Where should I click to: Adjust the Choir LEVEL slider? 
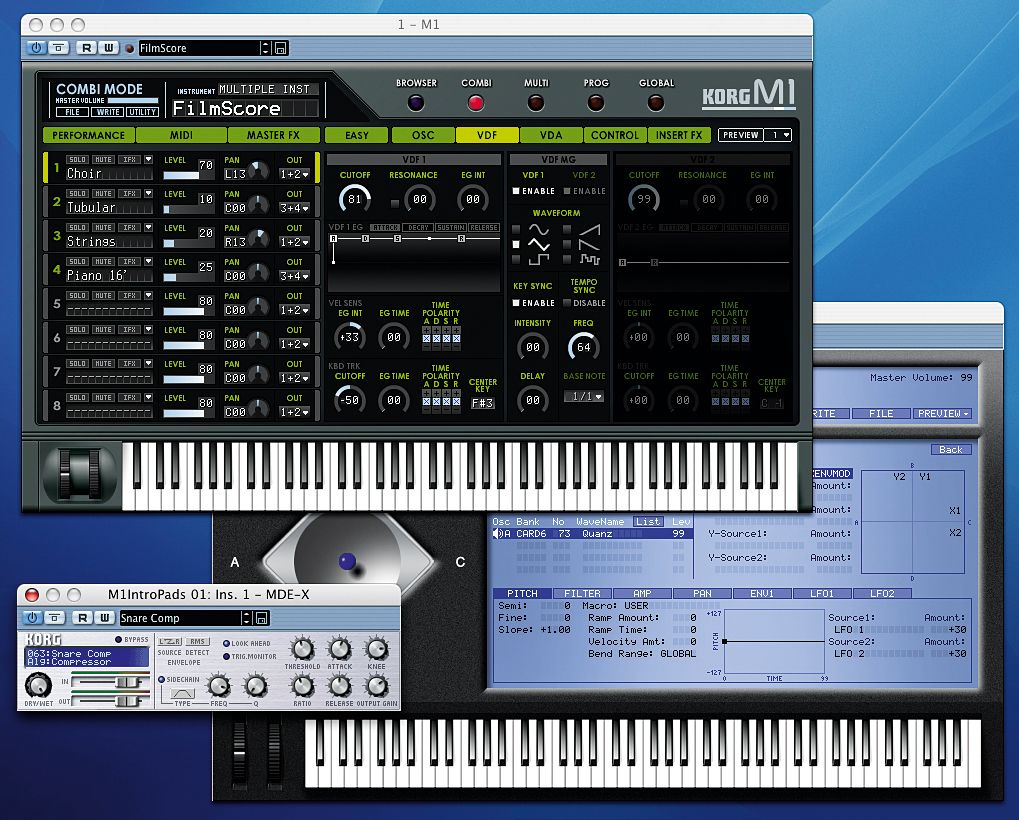click(x=188, y=175)
